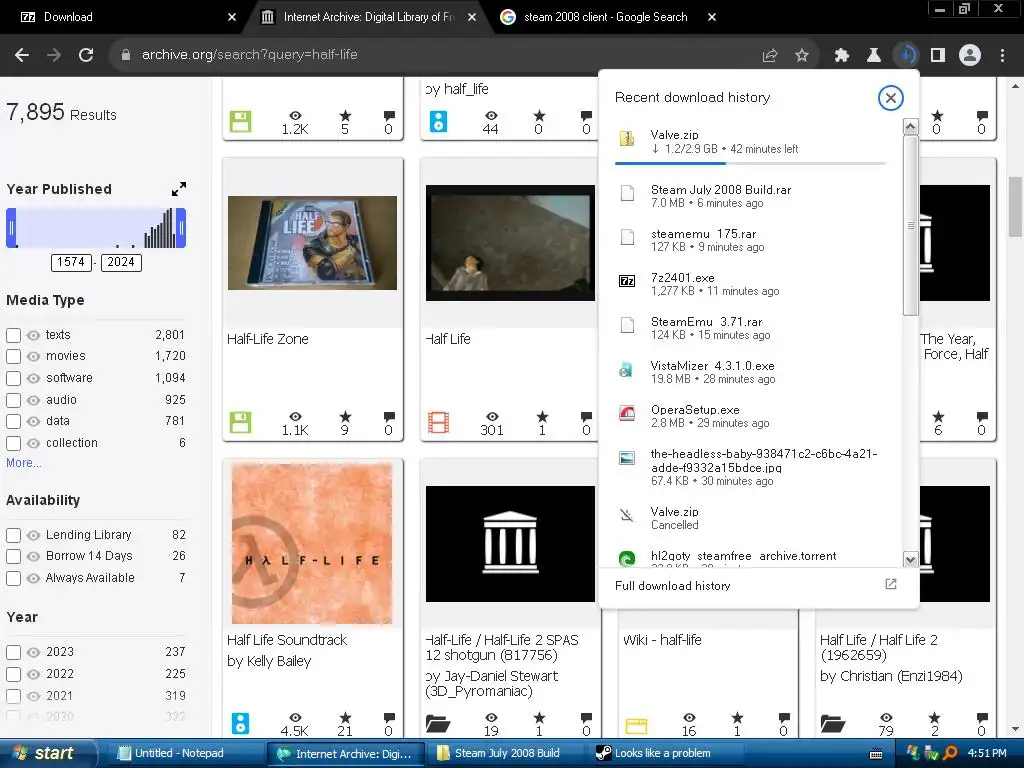Open Wiki - half-life item title
Viewport: 1024px width, 768px height.
click(x=662, y=640)
